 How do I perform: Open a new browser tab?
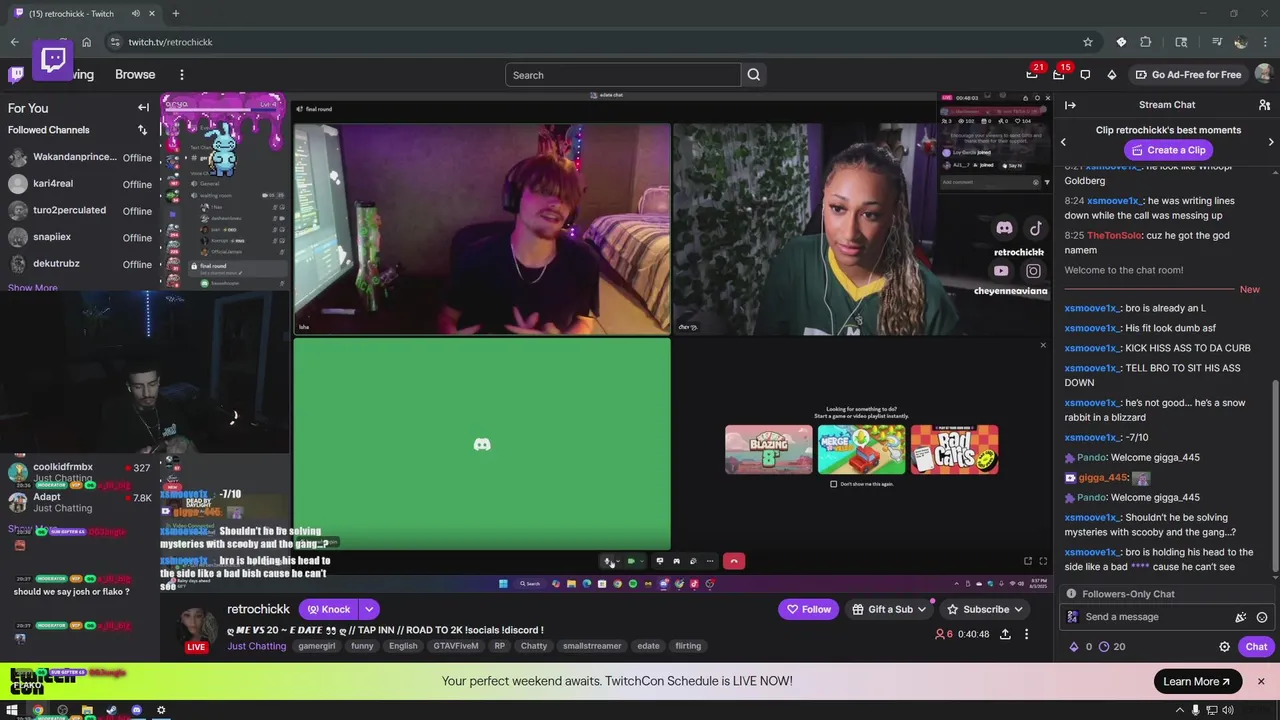click(175, 13)
